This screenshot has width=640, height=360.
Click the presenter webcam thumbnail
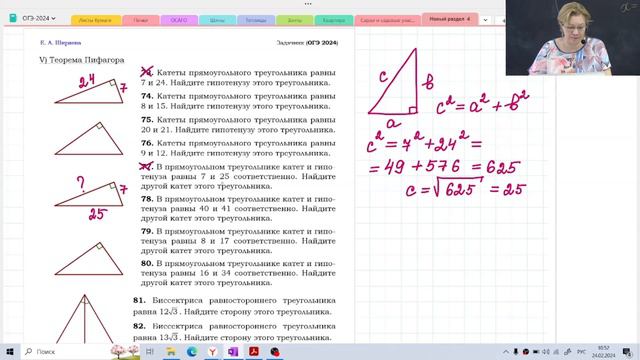coord(573,38)
